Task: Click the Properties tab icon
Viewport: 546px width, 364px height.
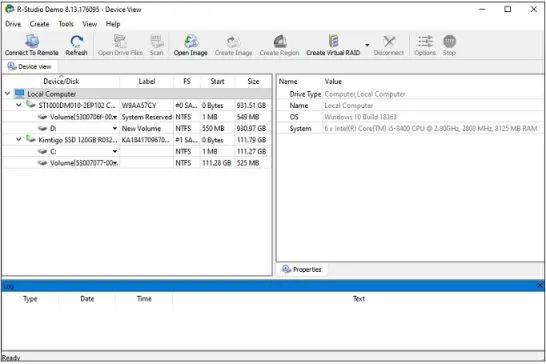Action: pos(287,269)
